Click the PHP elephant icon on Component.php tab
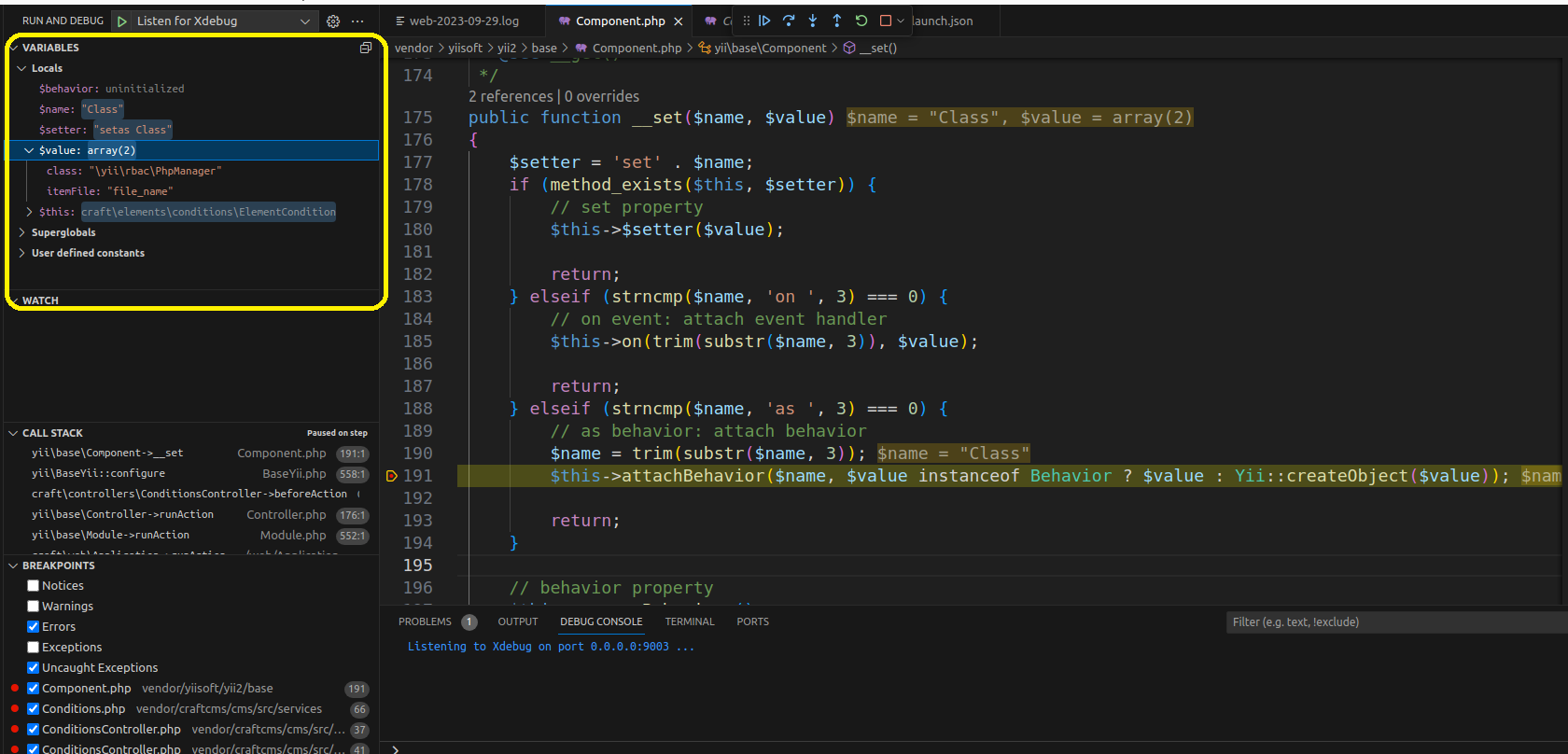This screenshot has width=1568, height=754. (x=564, y=21)
